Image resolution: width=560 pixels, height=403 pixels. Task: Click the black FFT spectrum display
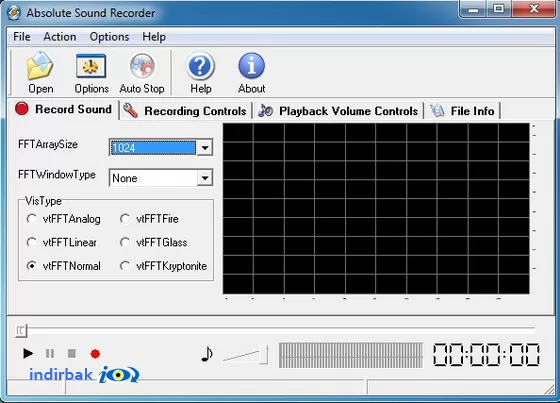coord(376,208)
